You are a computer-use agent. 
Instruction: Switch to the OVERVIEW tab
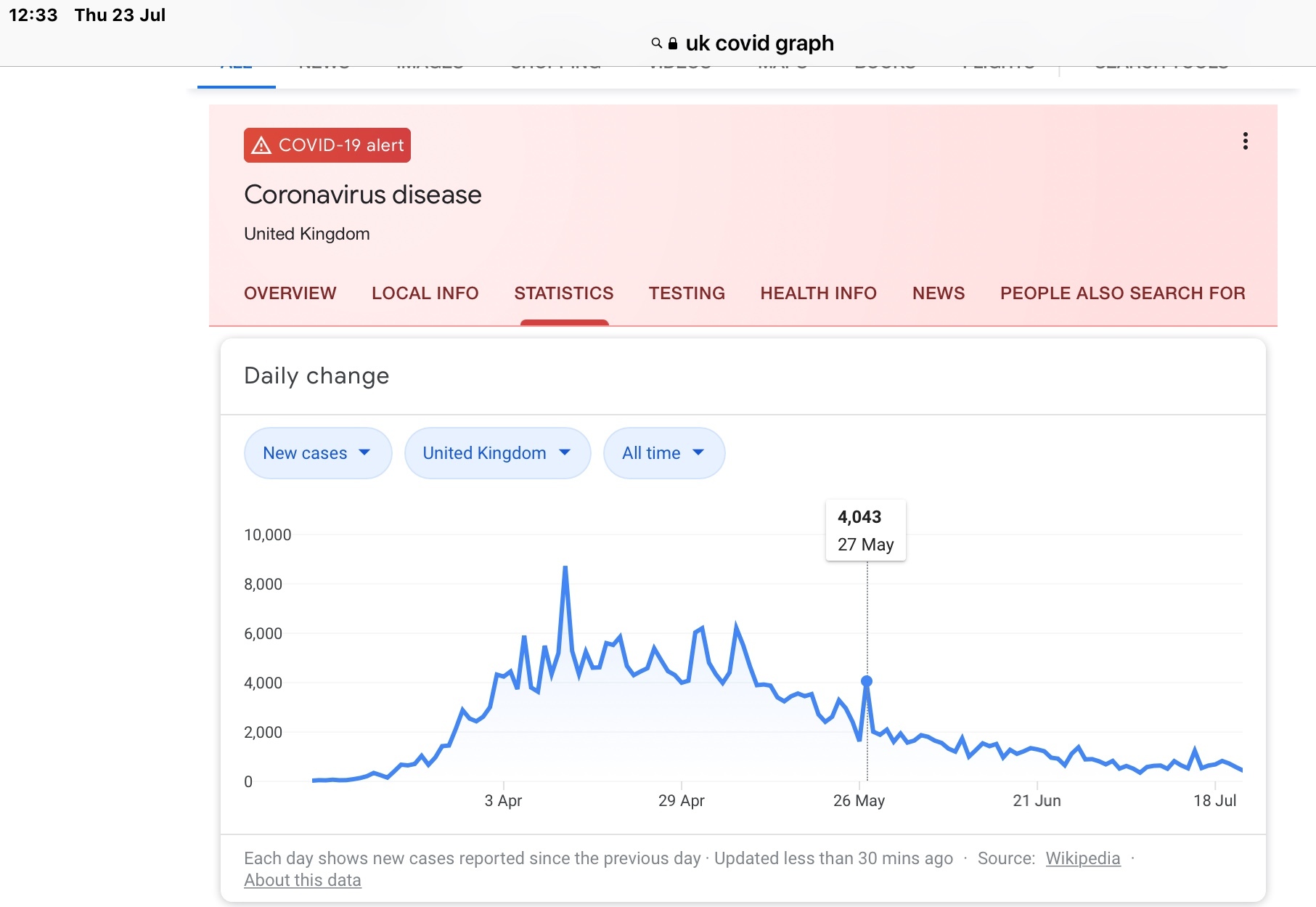point(290,293)
